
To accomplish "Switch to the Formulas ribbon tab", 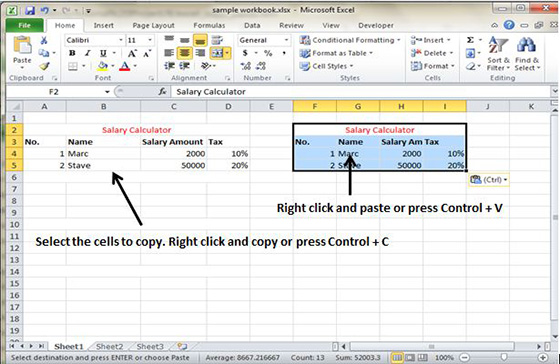I will point(209,25).
